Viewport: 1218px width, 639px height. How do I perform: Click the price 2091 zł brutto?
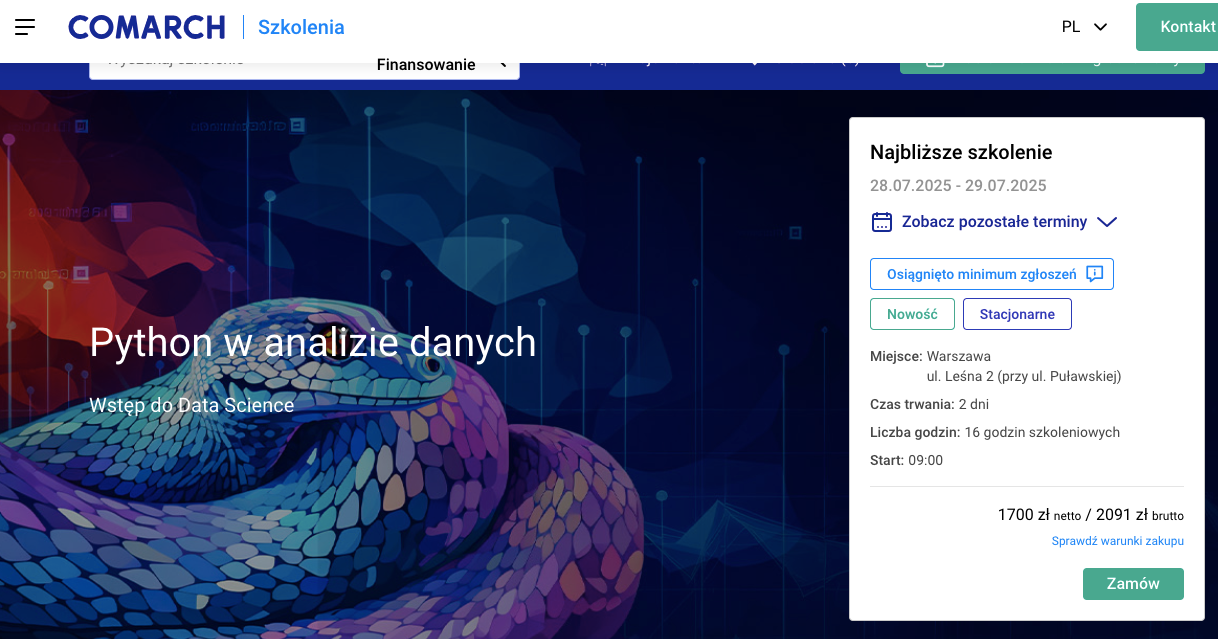tap(1140, 515)
